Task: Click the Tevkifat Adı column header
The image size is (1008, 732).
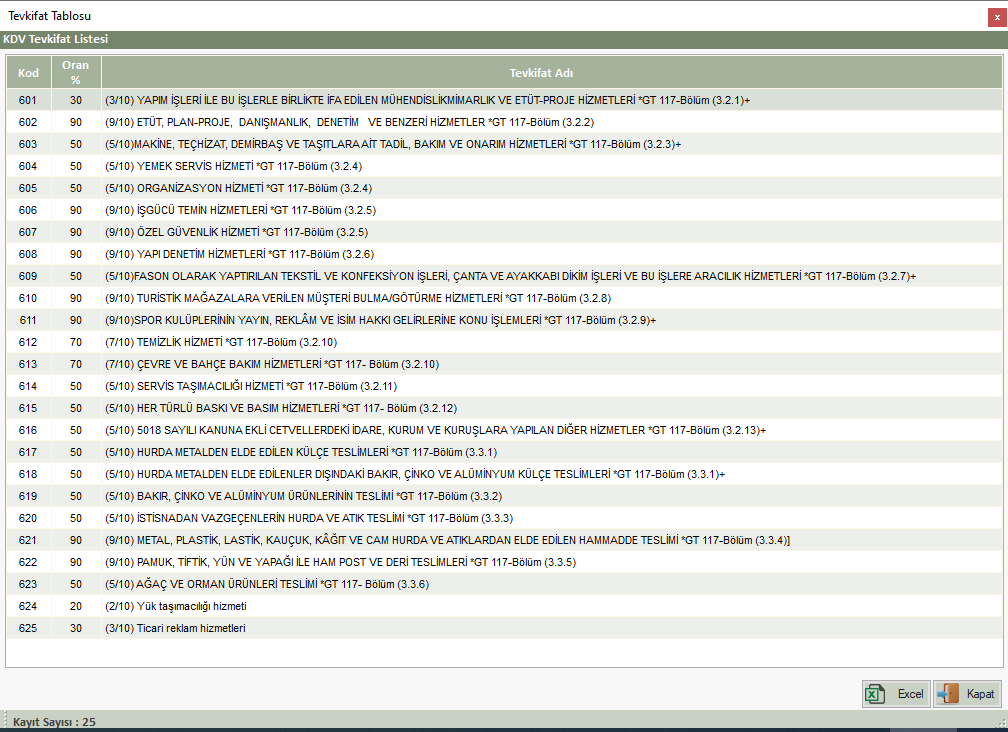Action: pyautogui.click(x=541, y=73)
